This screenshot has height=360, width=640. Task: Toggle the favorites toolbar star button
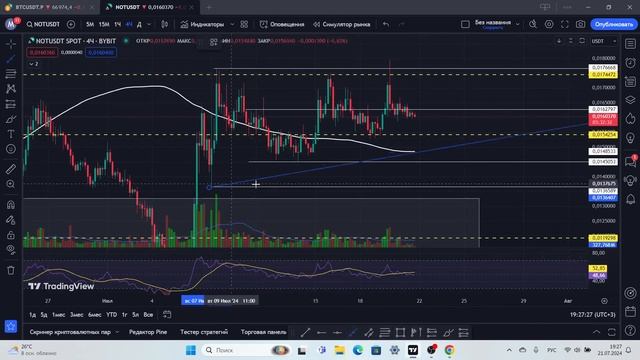pos(11,326)
